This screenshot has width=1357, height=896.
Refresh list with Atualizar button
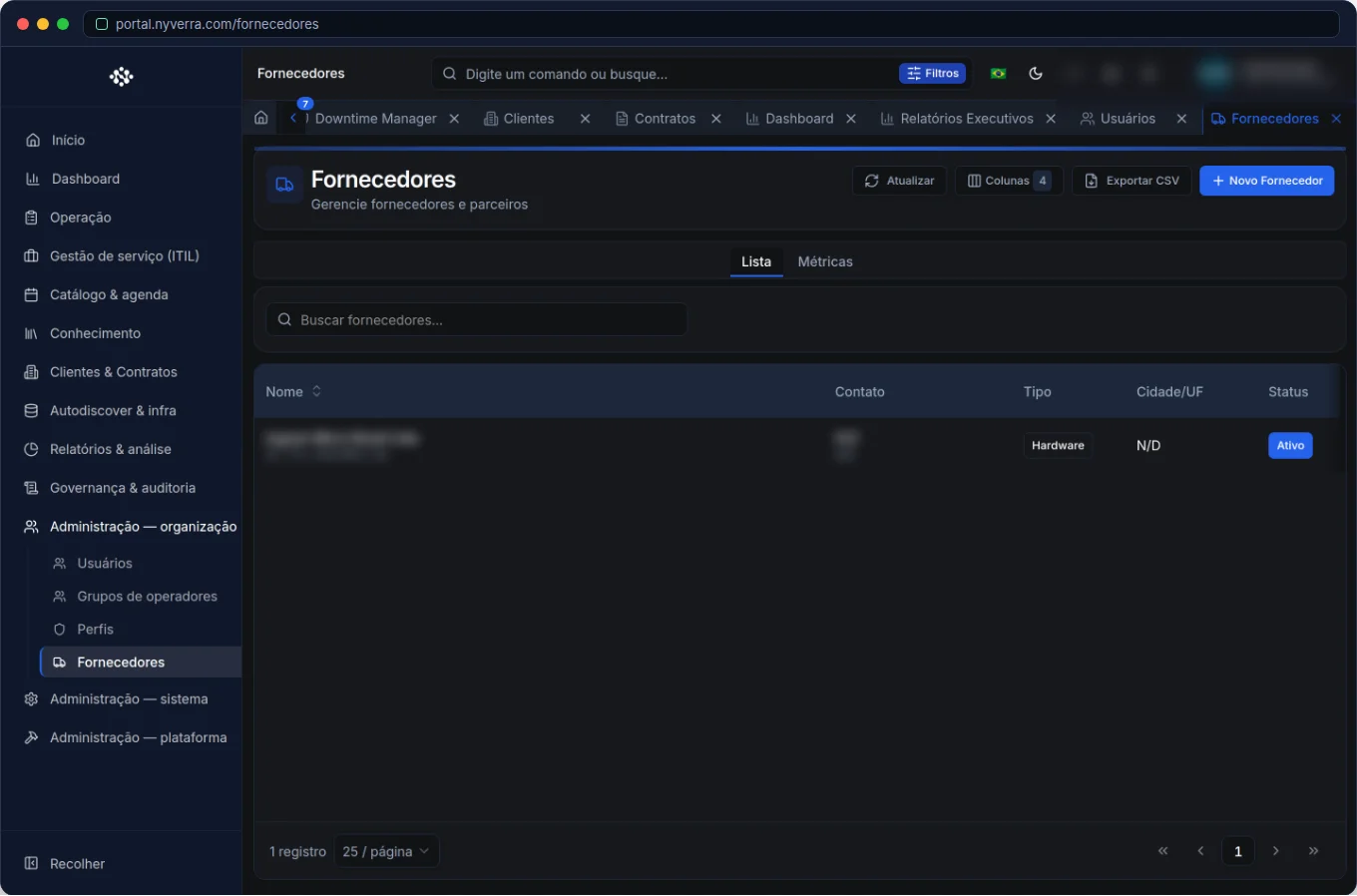point(899,181)
